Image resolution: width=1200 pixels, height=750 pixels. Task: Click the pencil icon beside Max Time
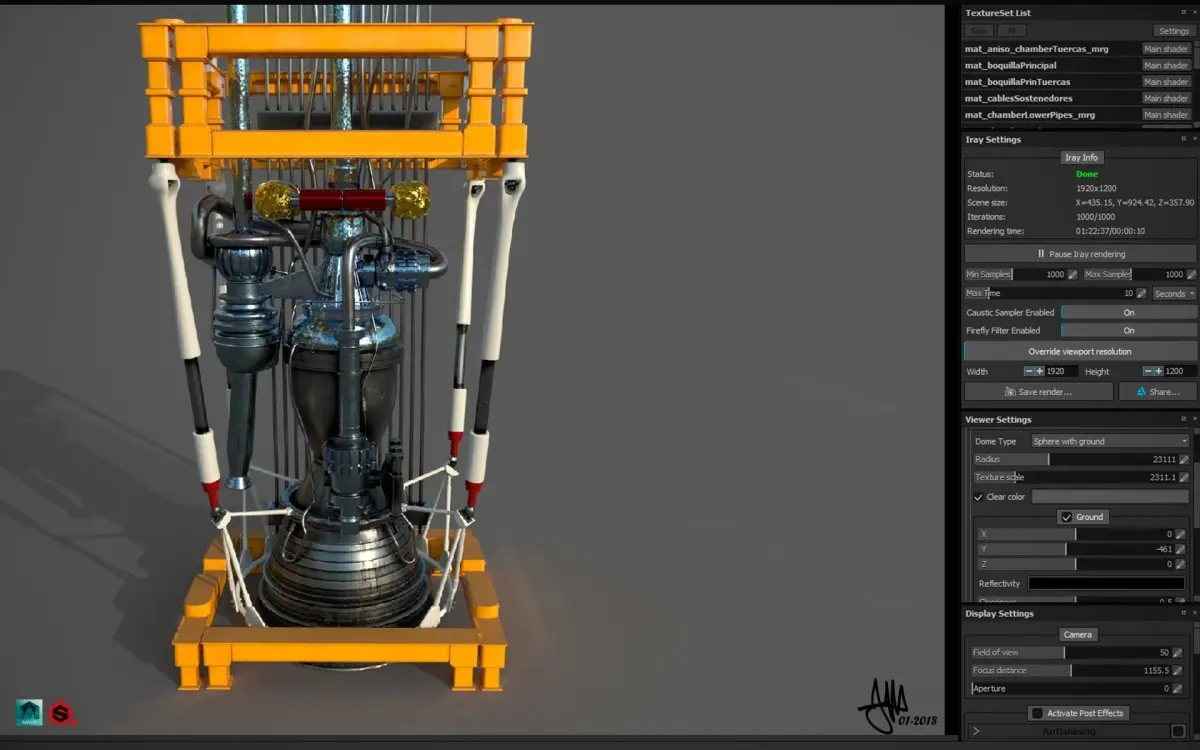[x=1141, y=293]
